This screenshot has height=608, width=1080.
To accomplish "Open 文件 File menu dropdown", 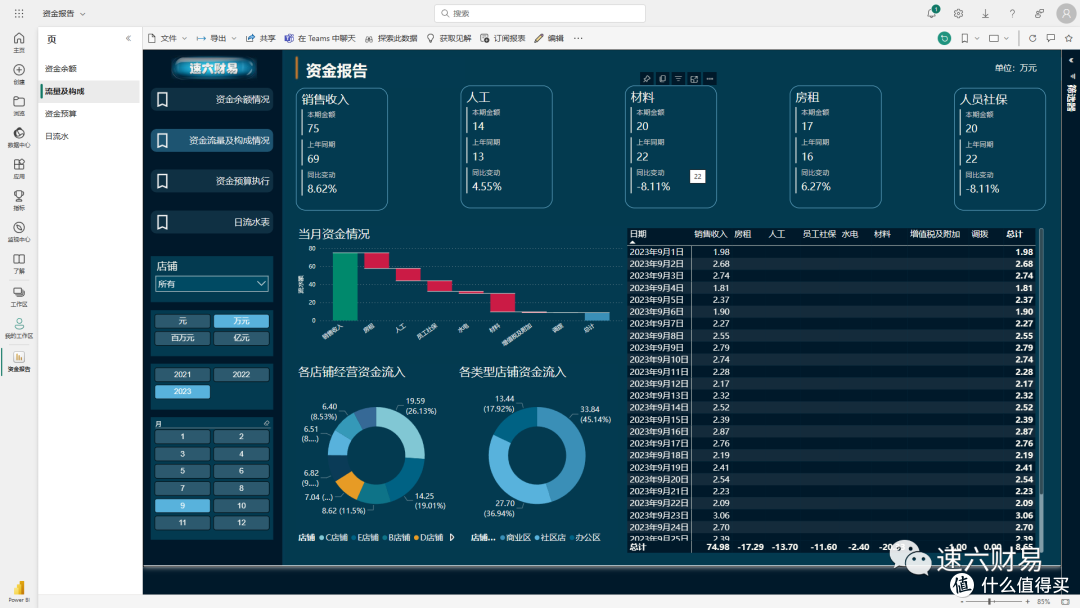I will tap(168, 39).
